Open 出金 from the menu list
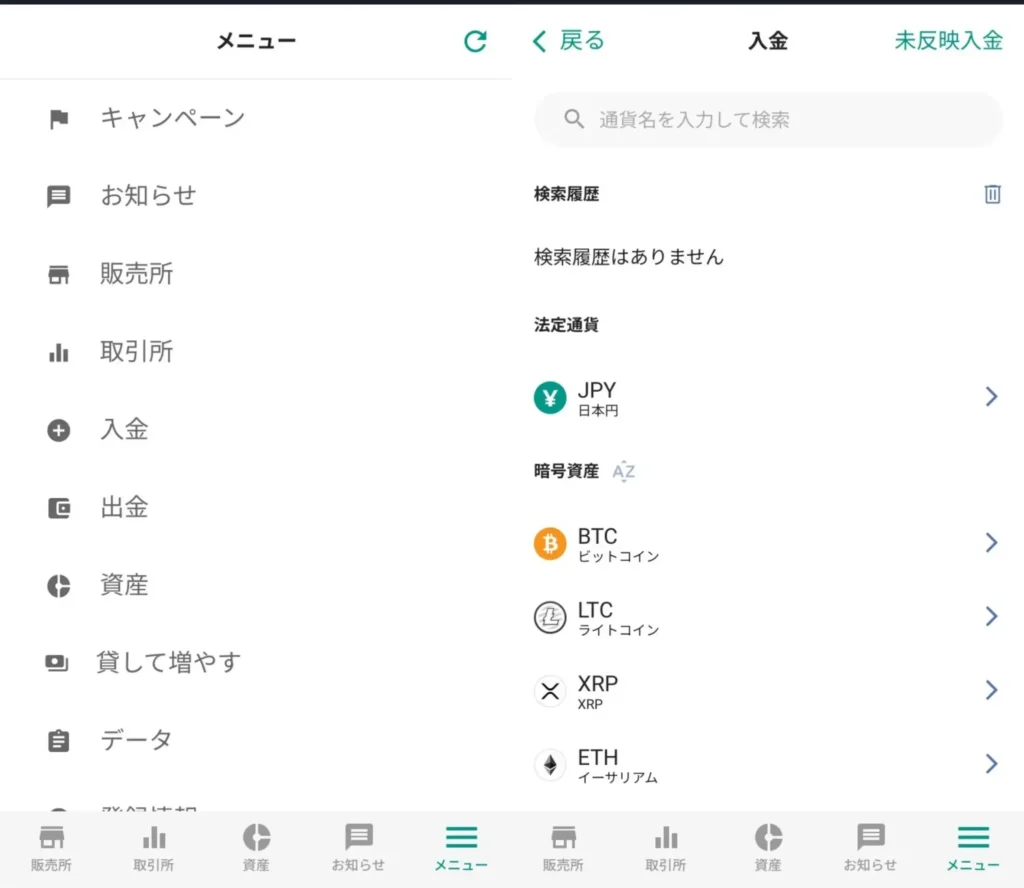This screenshot has height=888, width=1024. click(x=124, y=507)
